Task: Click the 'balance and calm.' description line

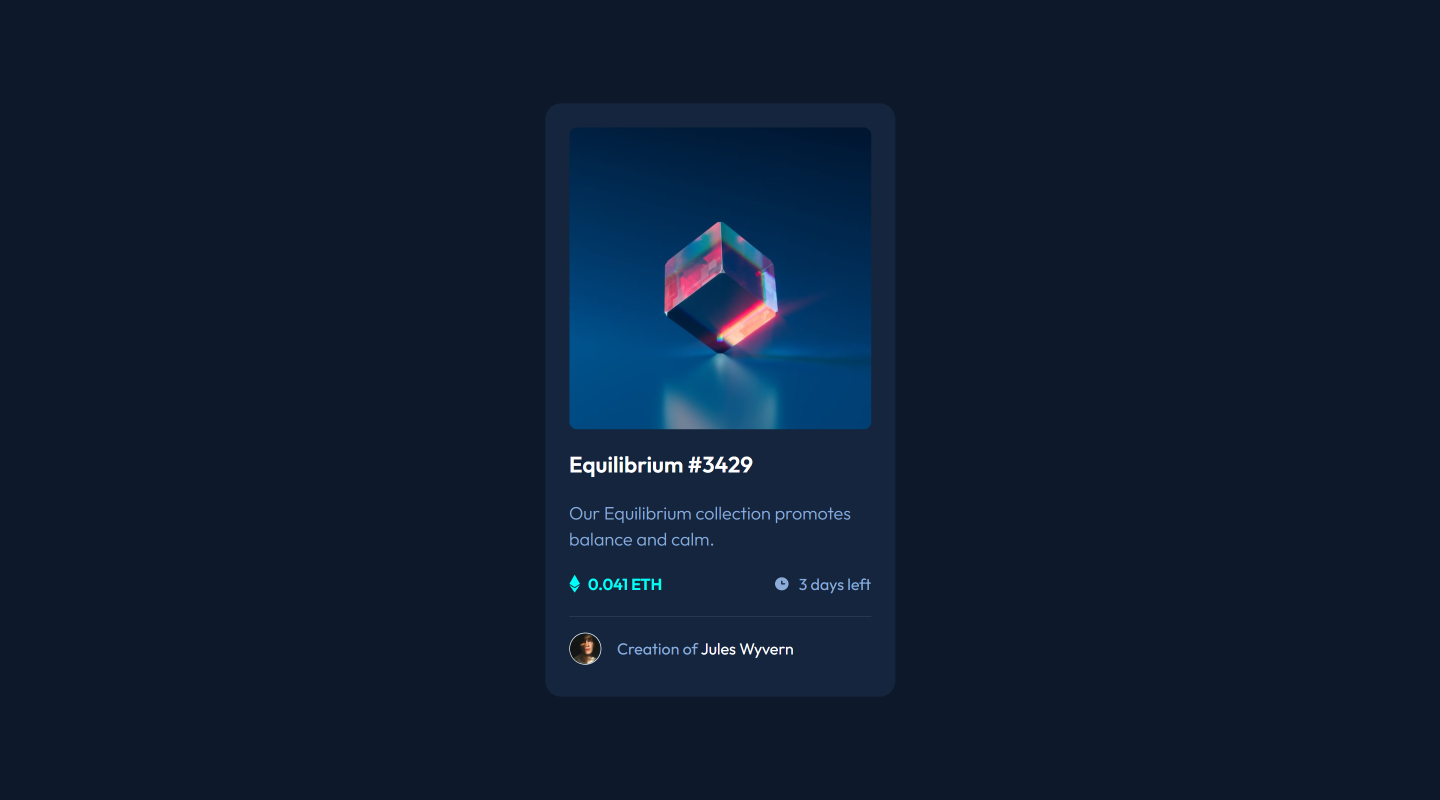Action: tap(641, 540)
